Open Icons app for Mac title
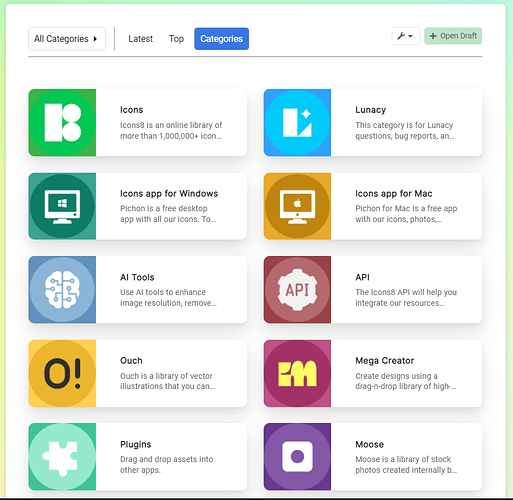 tap(394, 194)
